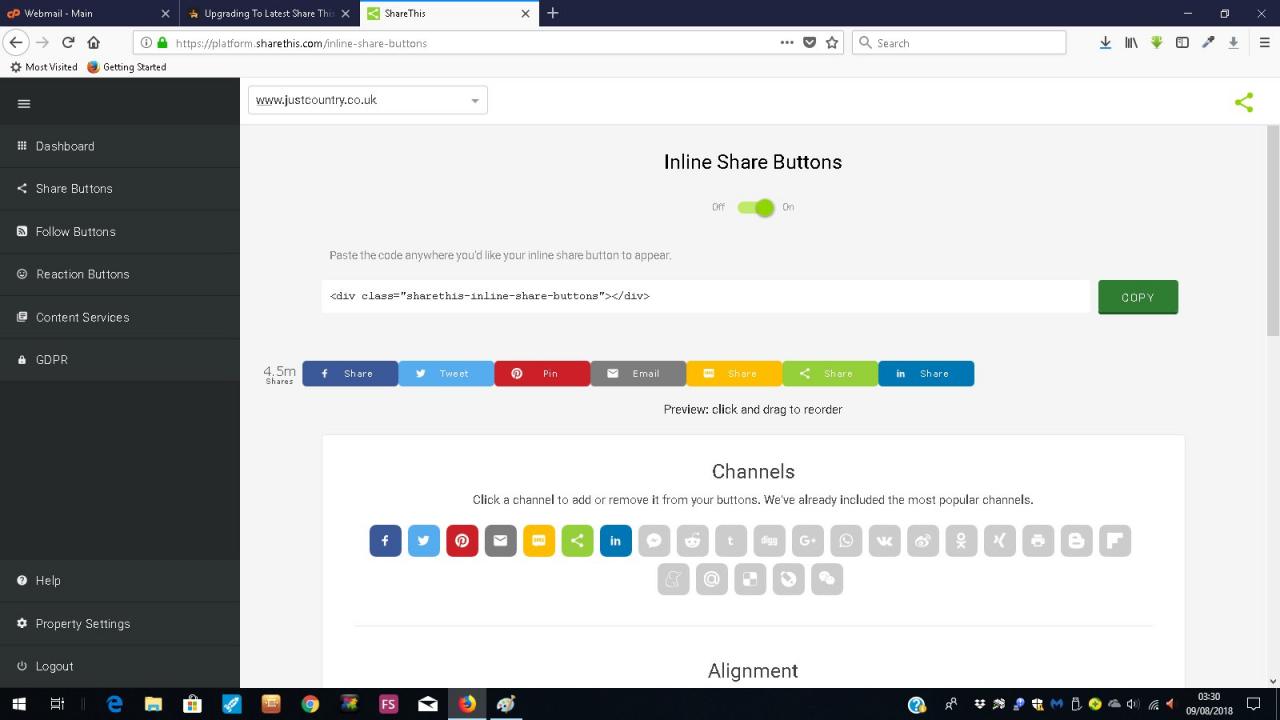Toggle the Pinterest channel icon
Viewport: 1280px width, 720px height.
tap(462, 541)
